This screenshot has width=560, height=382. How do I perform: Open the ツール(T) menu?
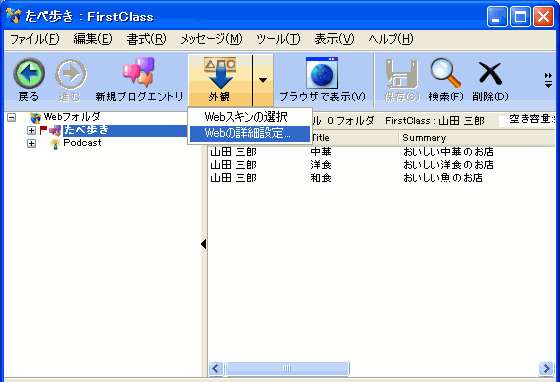[x=278, y=39]
